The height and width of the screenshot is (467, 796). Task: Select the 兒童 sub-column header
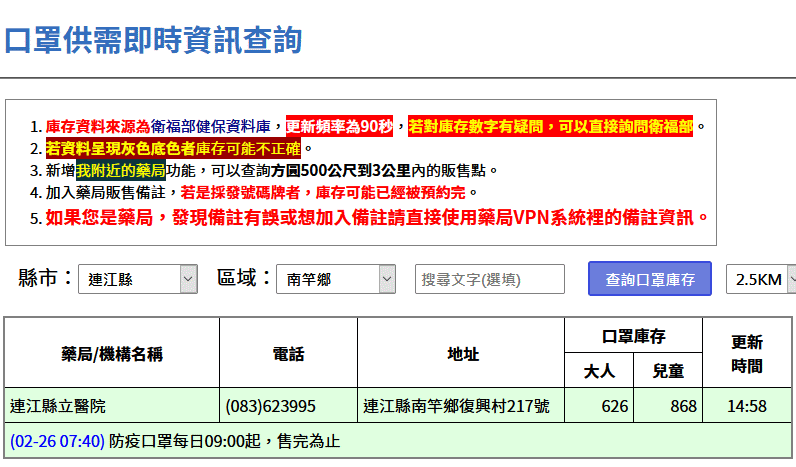(668, 371)
